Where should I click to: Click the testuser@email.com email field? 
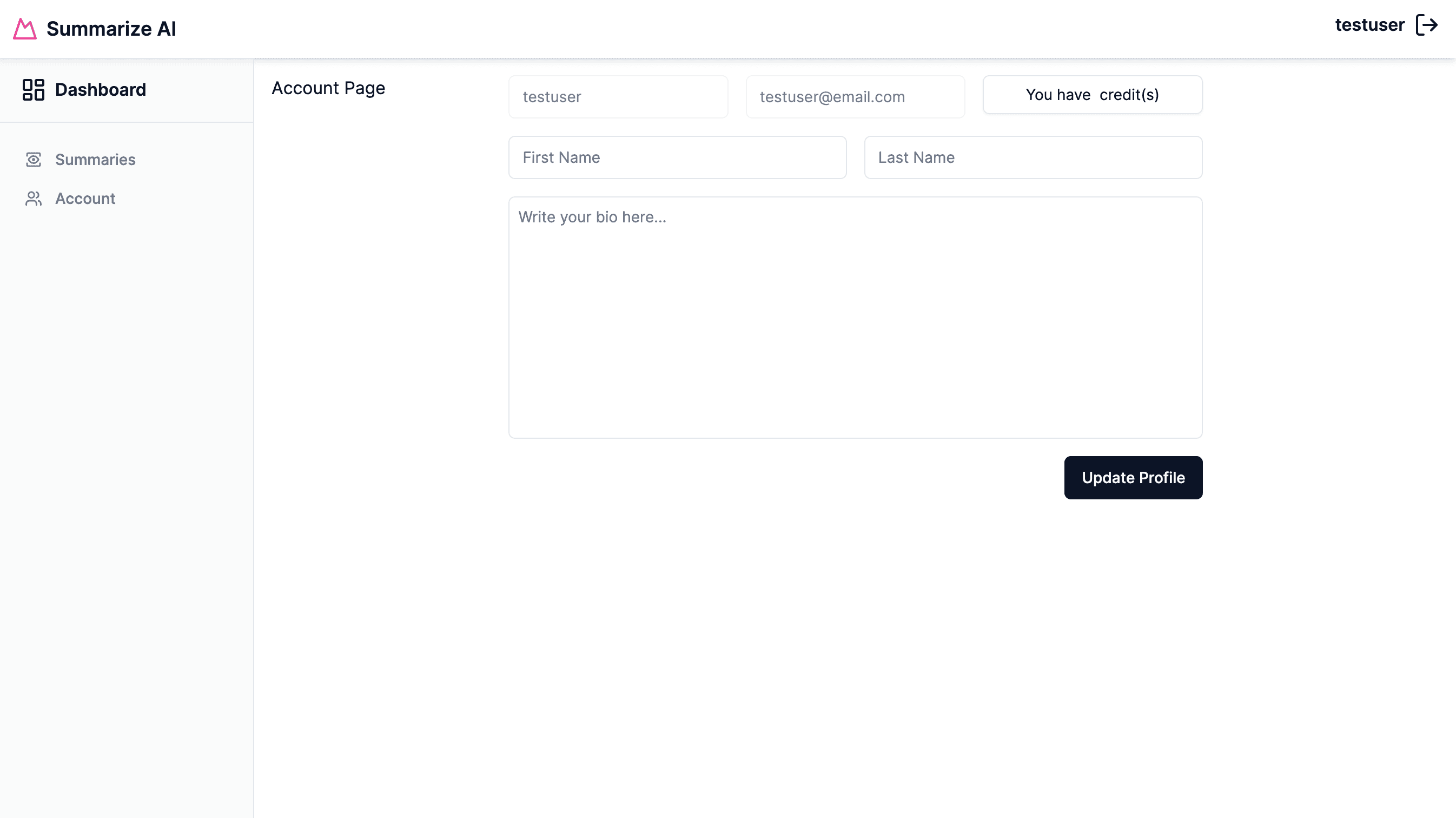(855, 97)
